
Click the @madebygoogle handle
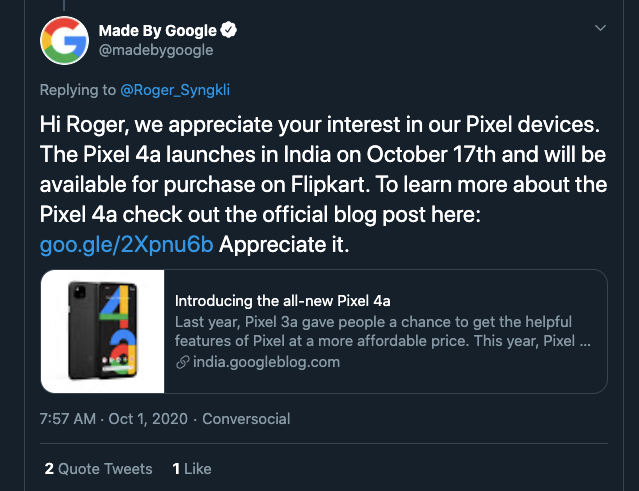pyautogui.click(x=155, y=50)
